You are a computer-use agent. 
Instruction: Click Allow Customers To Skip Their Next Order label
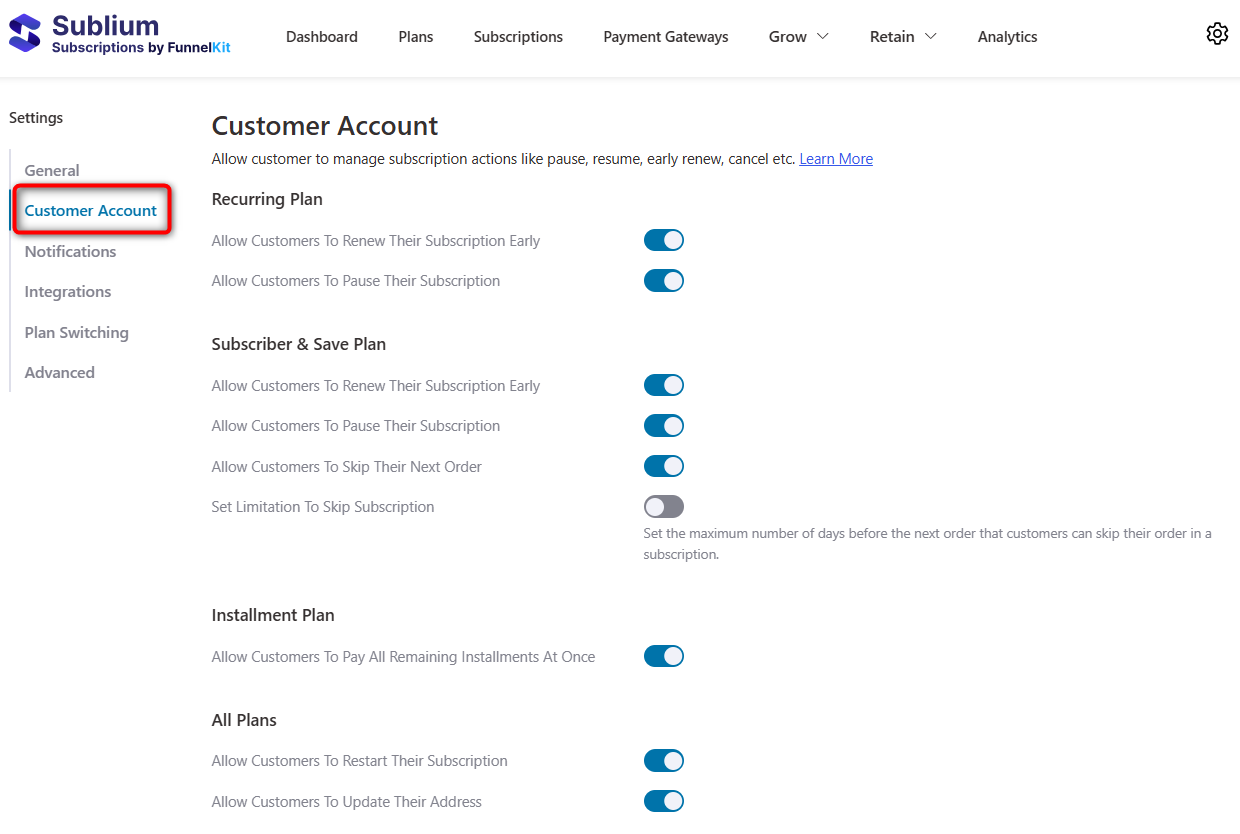(347, 467)
